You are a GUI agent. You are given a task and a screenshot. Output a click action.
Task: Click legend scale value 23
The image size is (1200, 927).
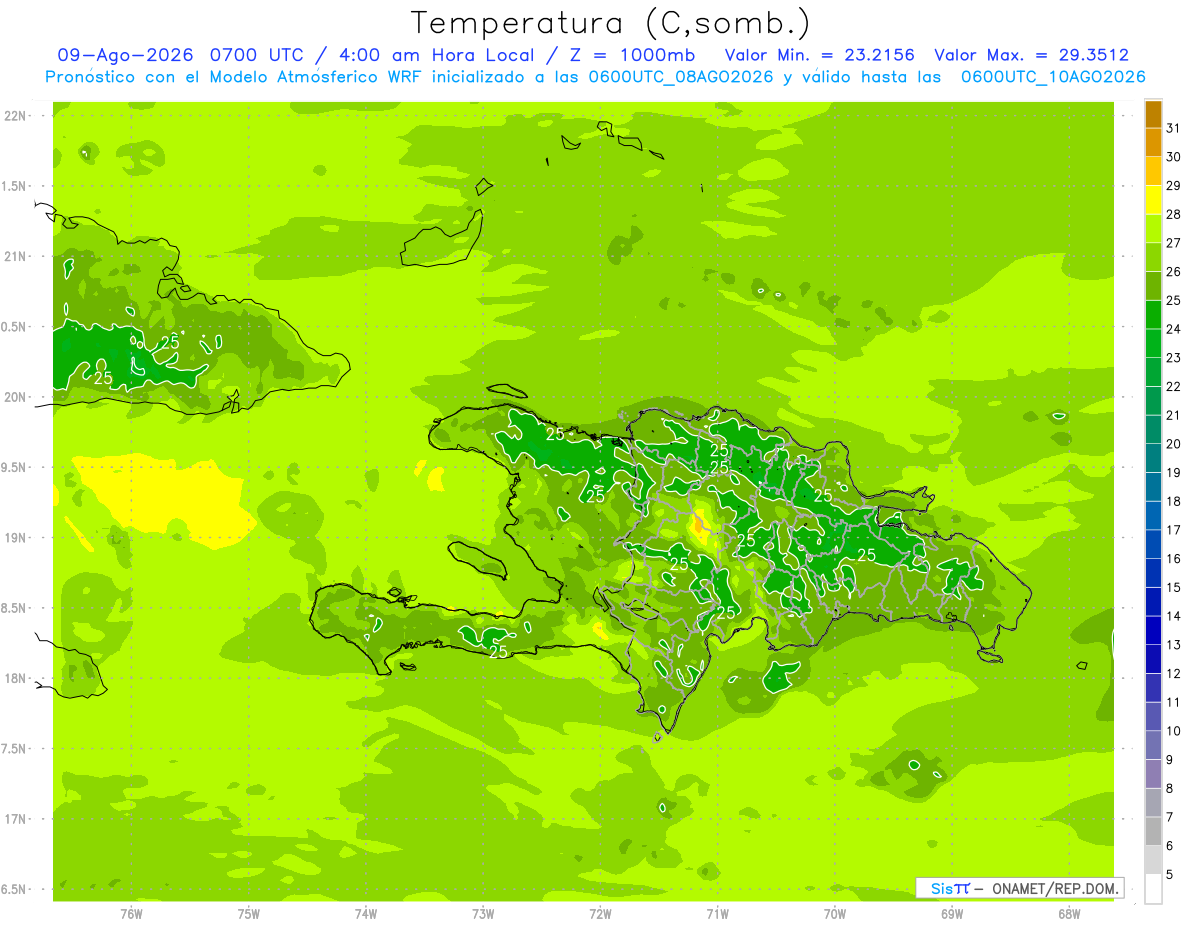coord(1174,358)
